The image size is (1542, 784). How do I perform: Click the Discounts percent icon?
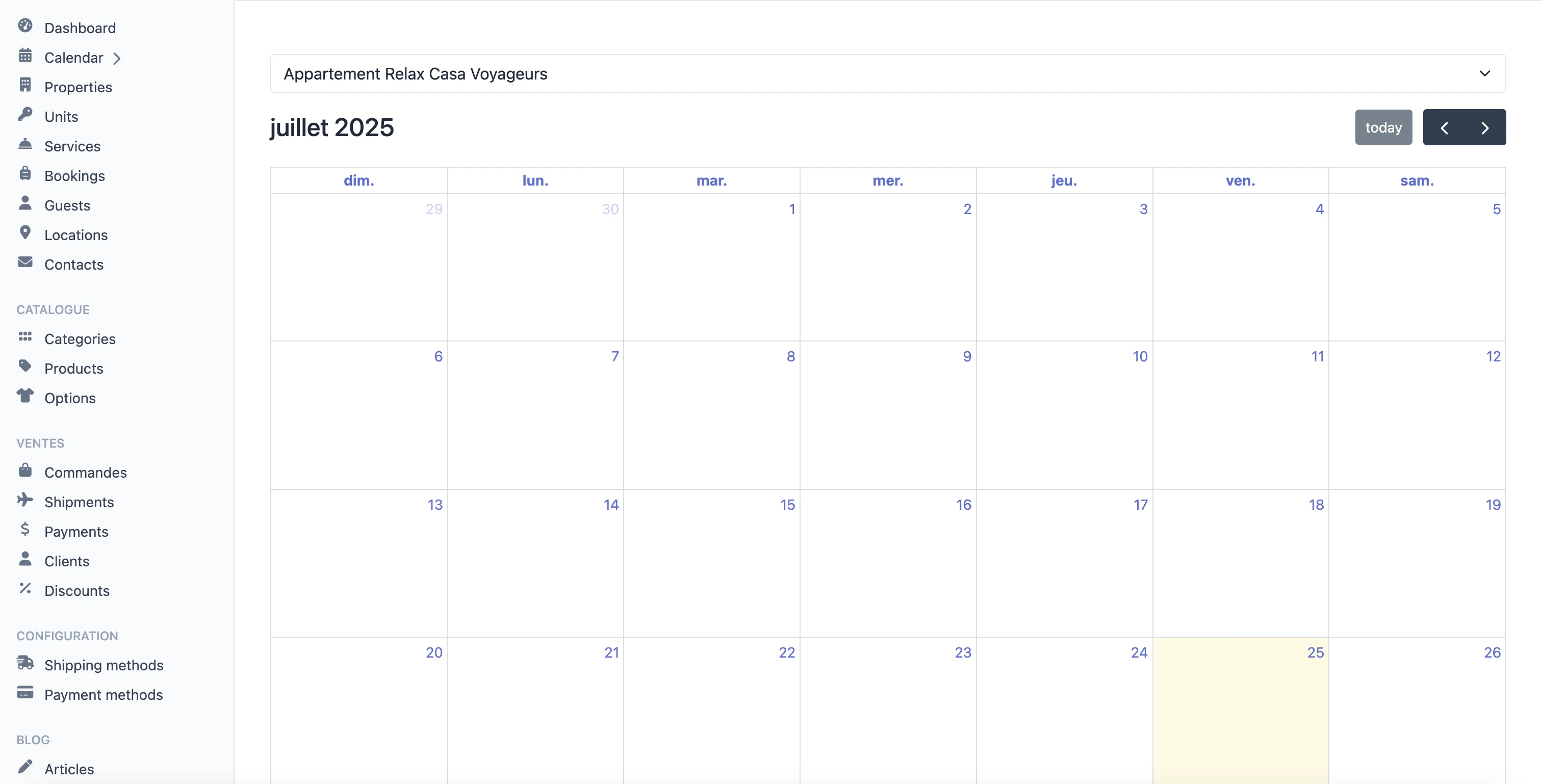pyautogui.click(x=27, y=590)
